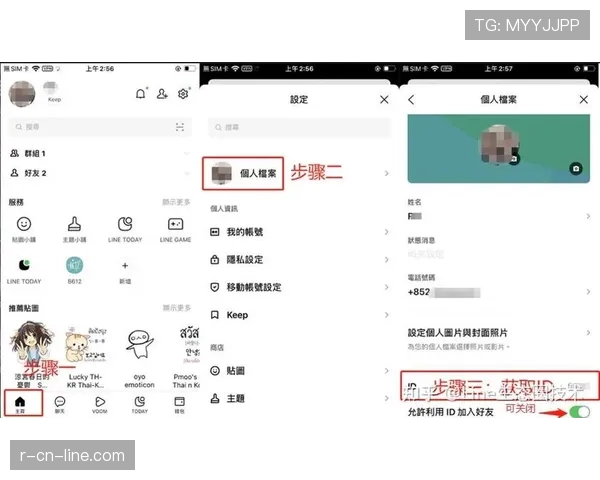Tap the lock icon beside 隱私設定
This screenshot has width=600, height=480.
coord(215,260)
